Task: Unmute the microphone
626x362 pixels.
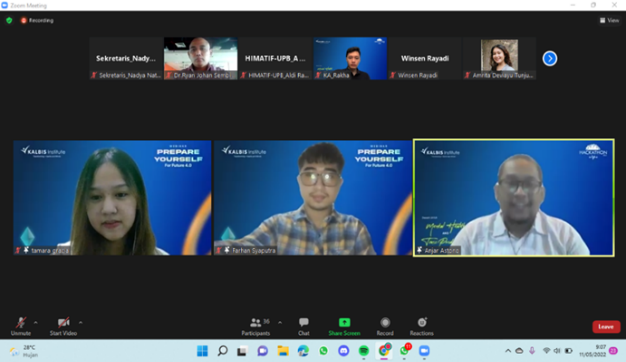Action: tap(21, 326)
